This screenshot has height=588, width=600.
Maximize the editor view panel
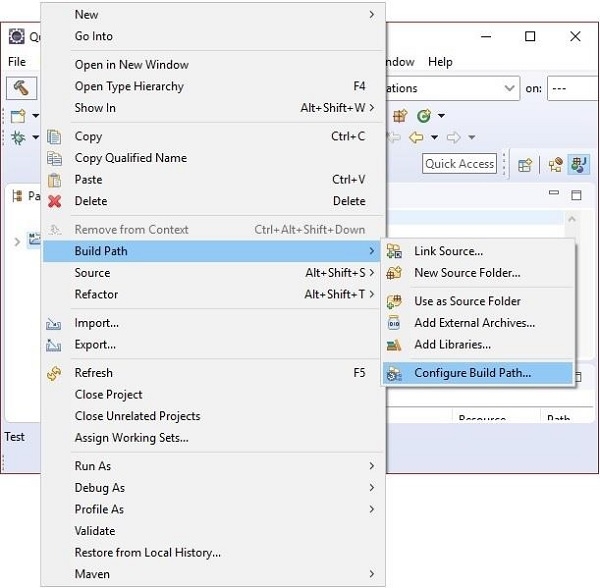pyautogui.click(x=576, y=195)
